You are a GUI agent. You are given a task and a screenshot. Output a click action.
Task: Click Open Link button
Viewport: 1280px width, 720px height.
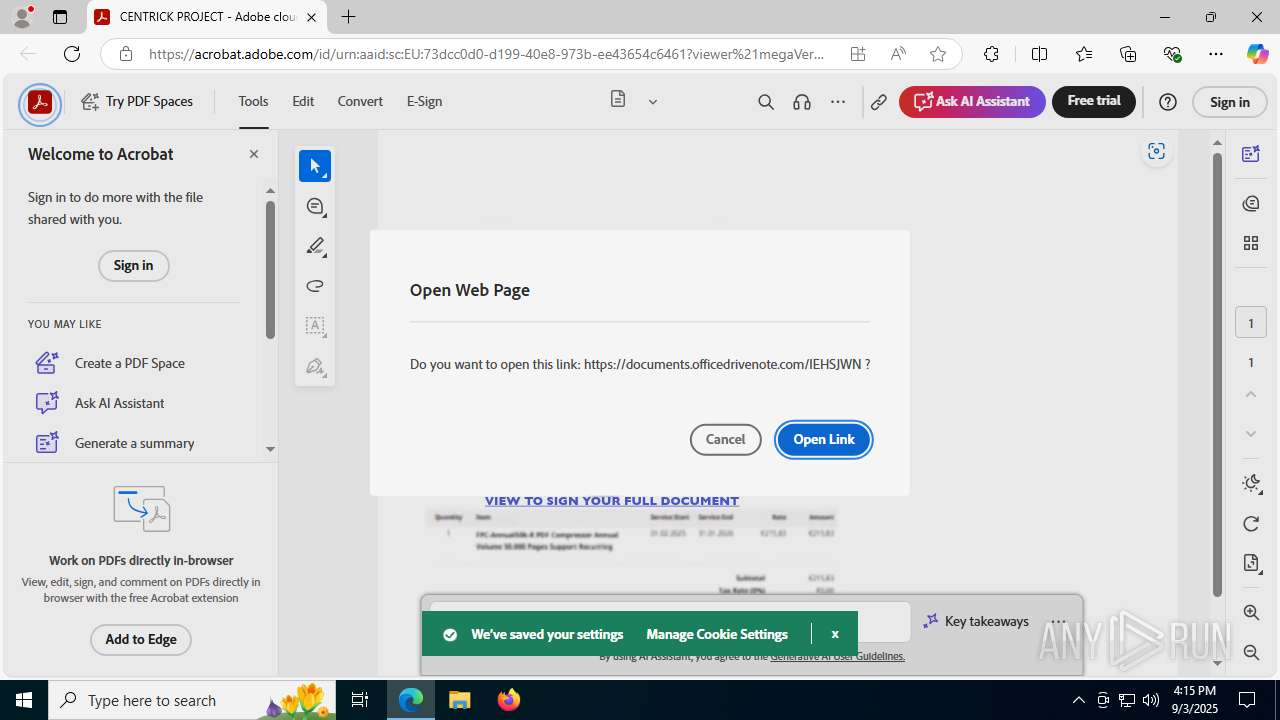click(x=824, y=439)
